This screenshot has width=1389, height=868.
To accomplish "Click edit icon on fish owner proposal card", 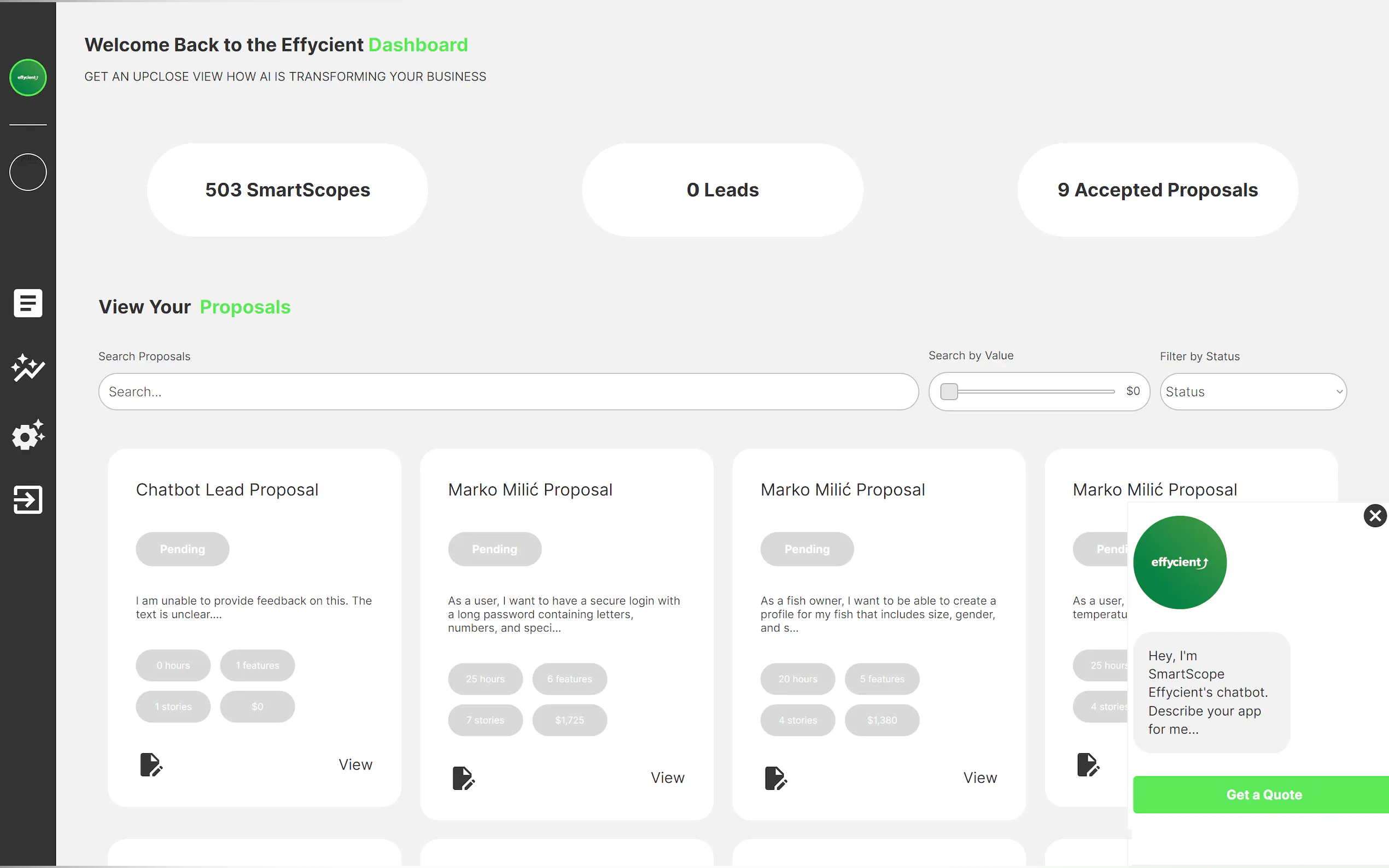I will click(x=776, y=778).
